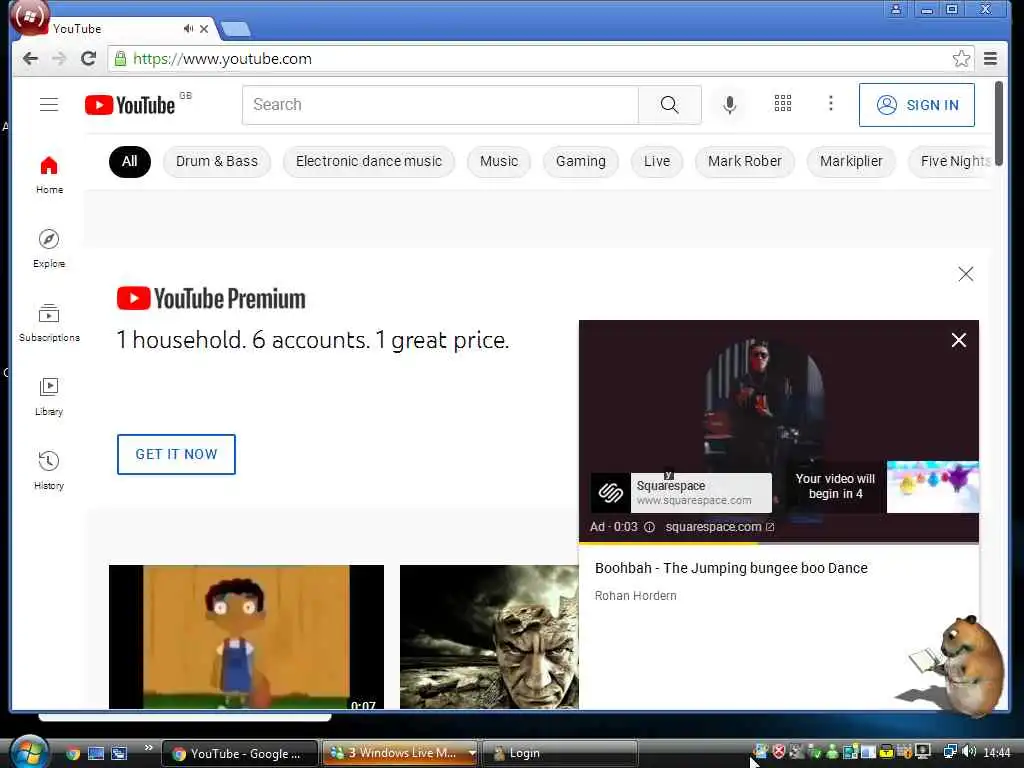The height and width of the screenshot is (768, 1024).
Task: Open Explore in the sidebar
Action: (x=49, y=249)
